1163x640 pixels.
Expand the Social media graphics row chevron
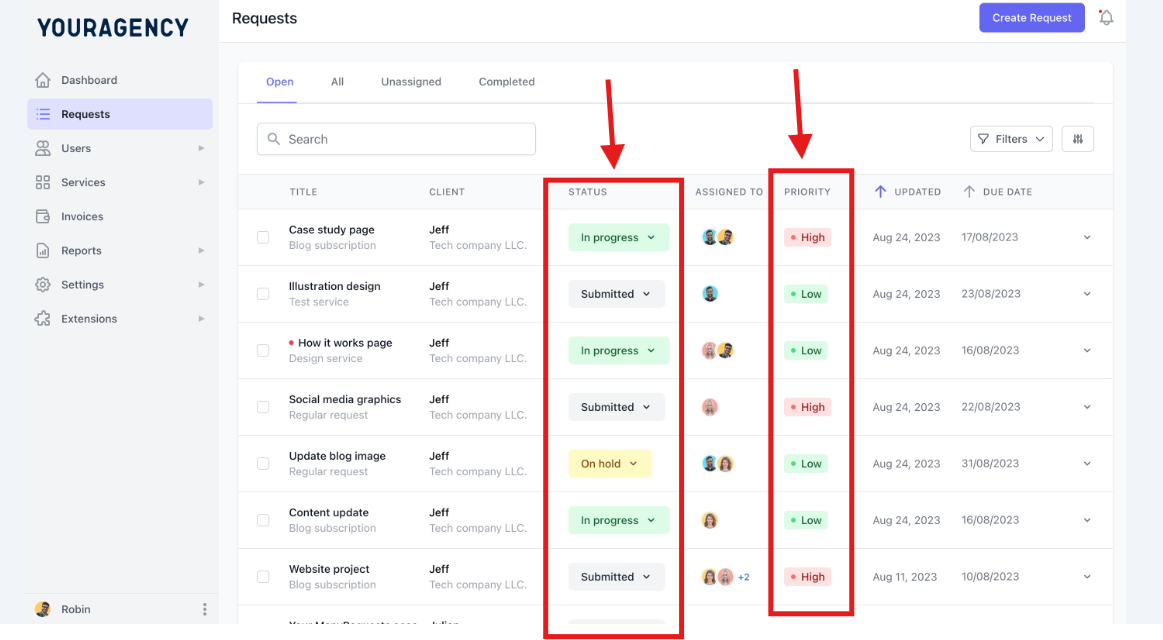[x=1087, y=407]
